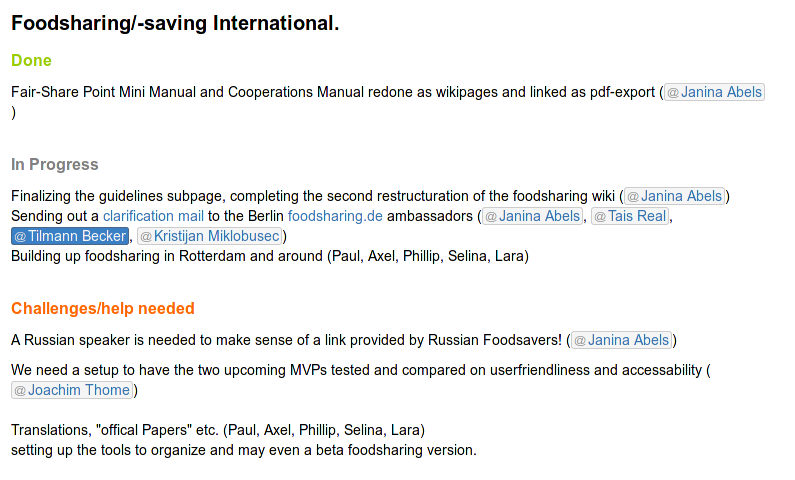Click @Janina Abels after Russian Foodsavers sentence

coord(622,340)
